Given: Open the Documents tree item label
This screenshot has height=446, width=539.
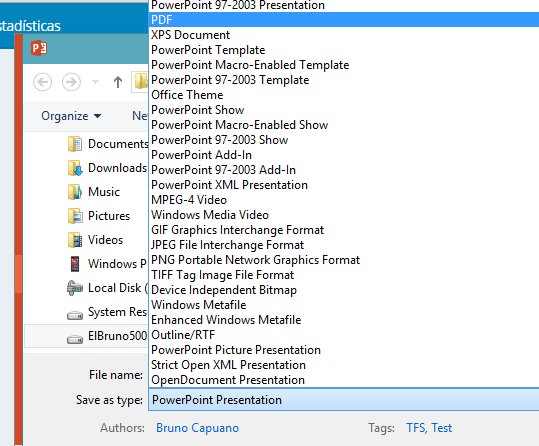Looking at the screenshot, I should pos(118,144).
